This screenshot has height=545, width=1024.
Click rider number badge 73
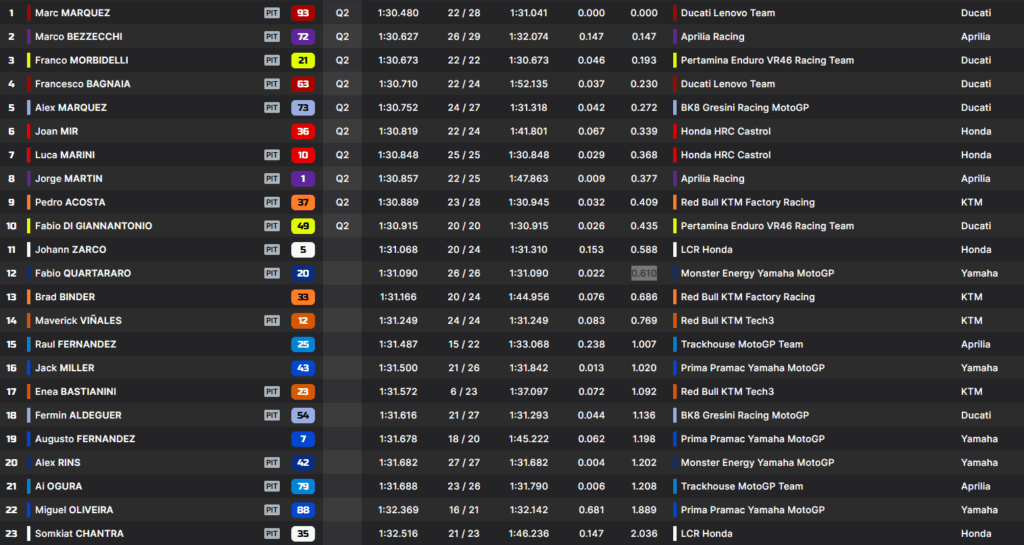coord(303,108)
